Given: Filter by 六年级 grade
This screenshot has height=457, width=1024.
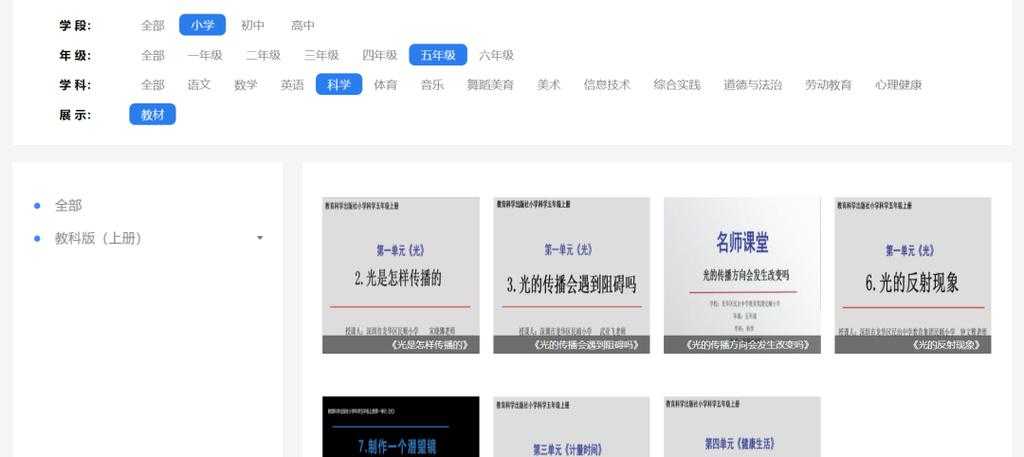Looking at the screenshot, I should 496,55.
